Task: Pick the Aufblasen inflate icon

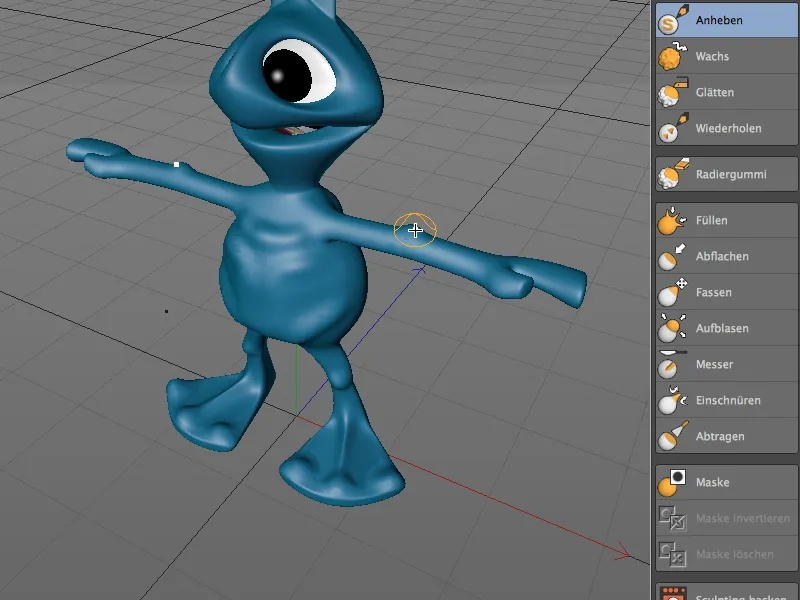Action: [x=672, y=328]
